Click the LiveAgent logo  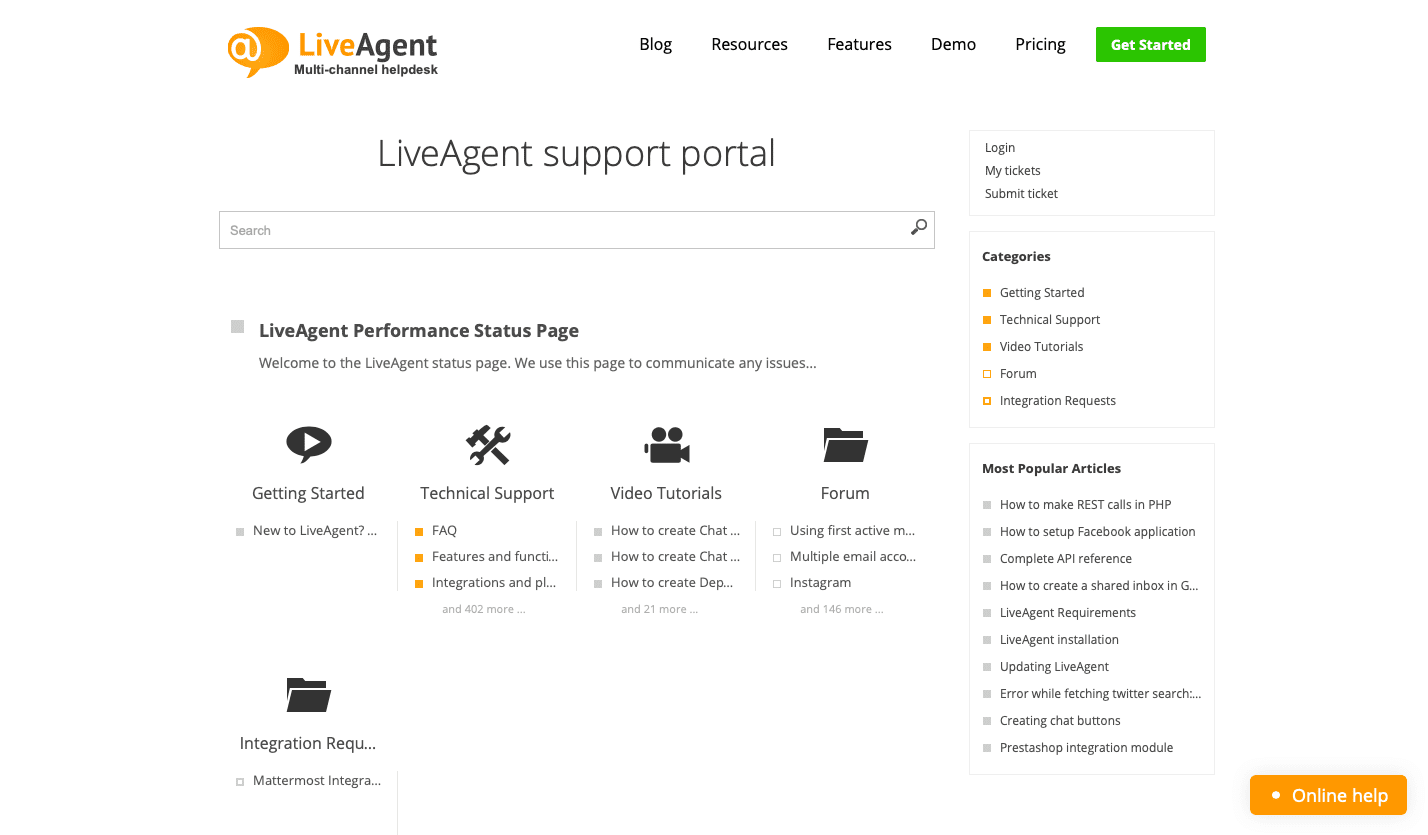coord(333,52)
